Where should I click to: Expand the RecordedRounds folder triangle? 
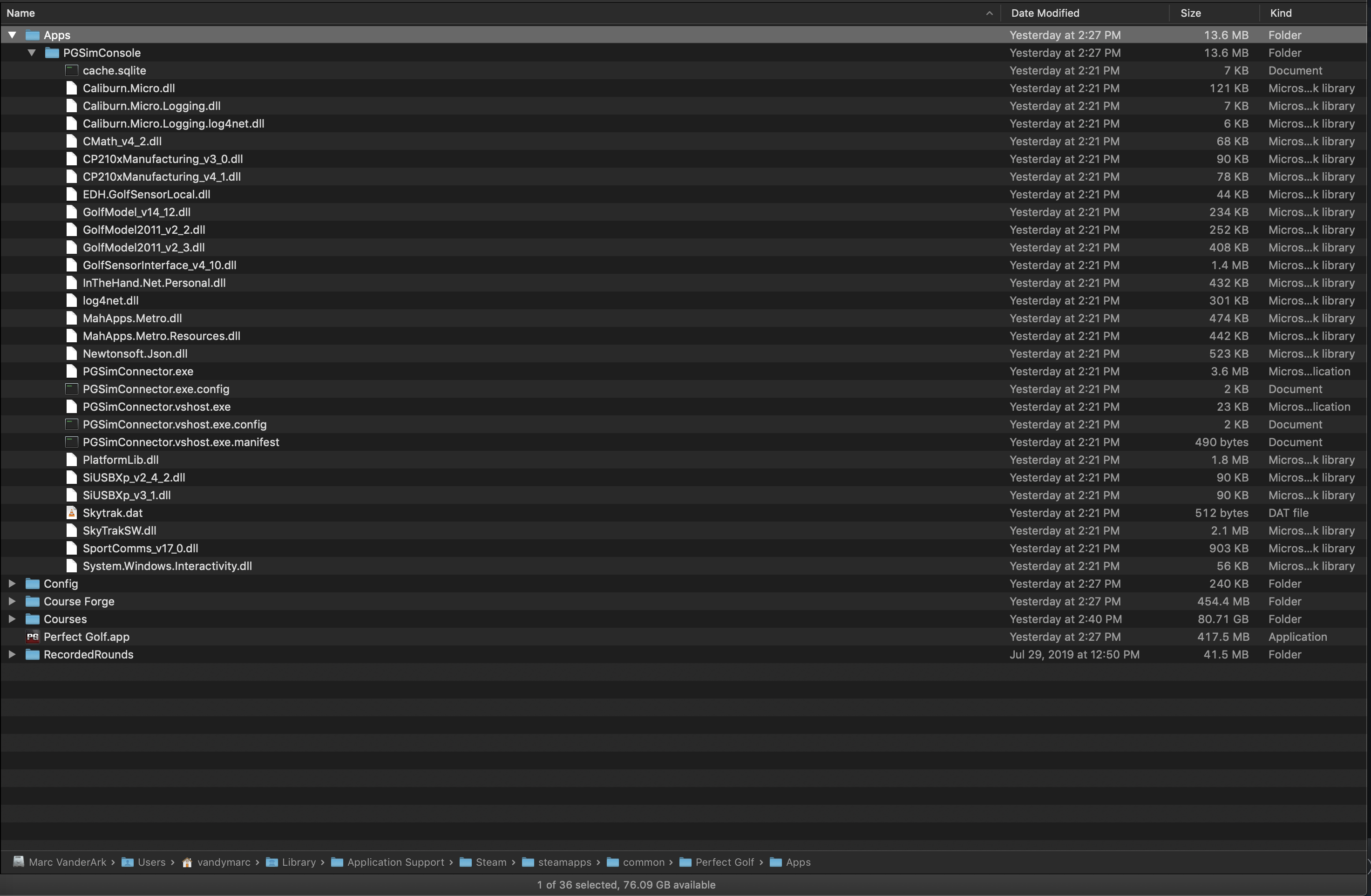12,655
